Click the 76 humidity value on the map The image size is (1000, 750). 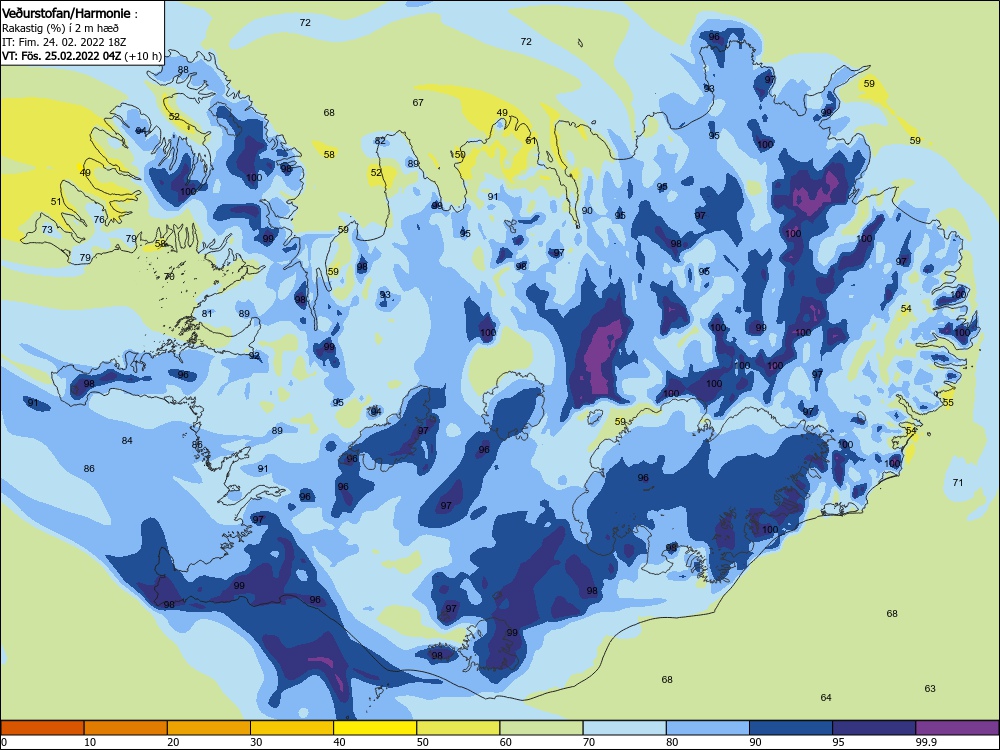[99, 220]
